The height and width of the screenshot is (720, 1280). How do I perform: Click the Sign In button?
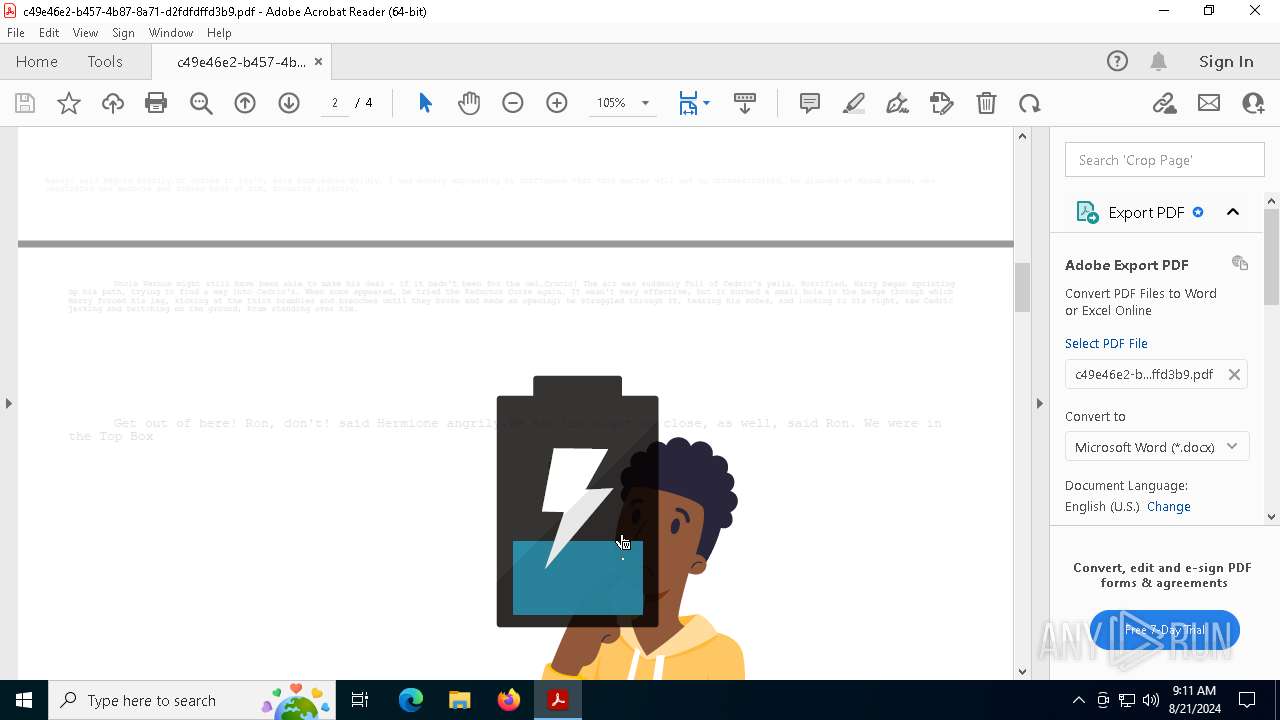click(1226, 61)
